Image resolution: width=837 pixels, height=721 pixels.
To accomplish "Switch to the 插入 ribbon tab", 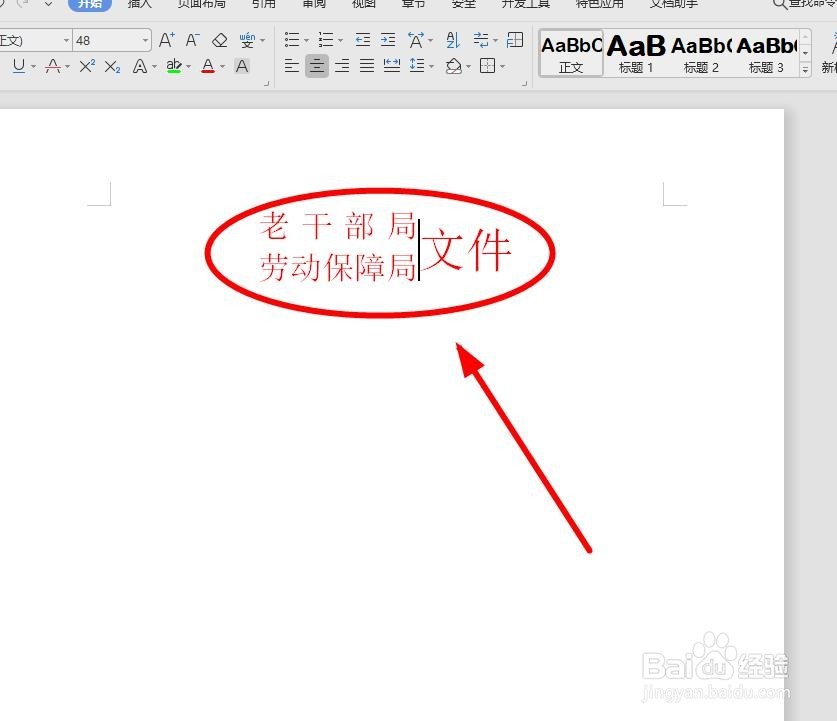I will click(x=140, y=5).
